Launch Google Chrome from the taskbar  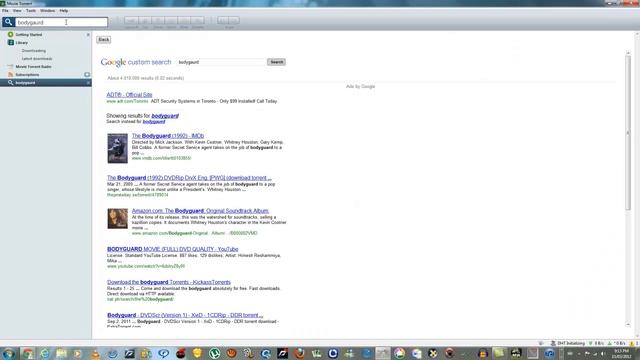point(28,353)
